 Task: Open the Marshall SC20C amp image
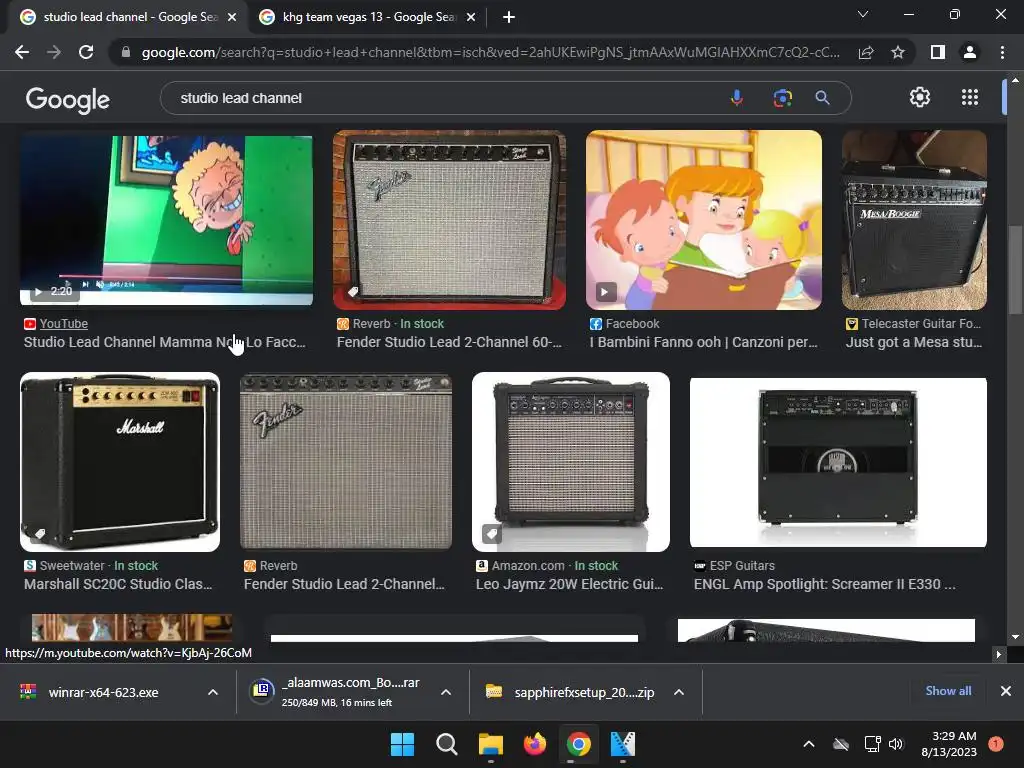point(120,462)
